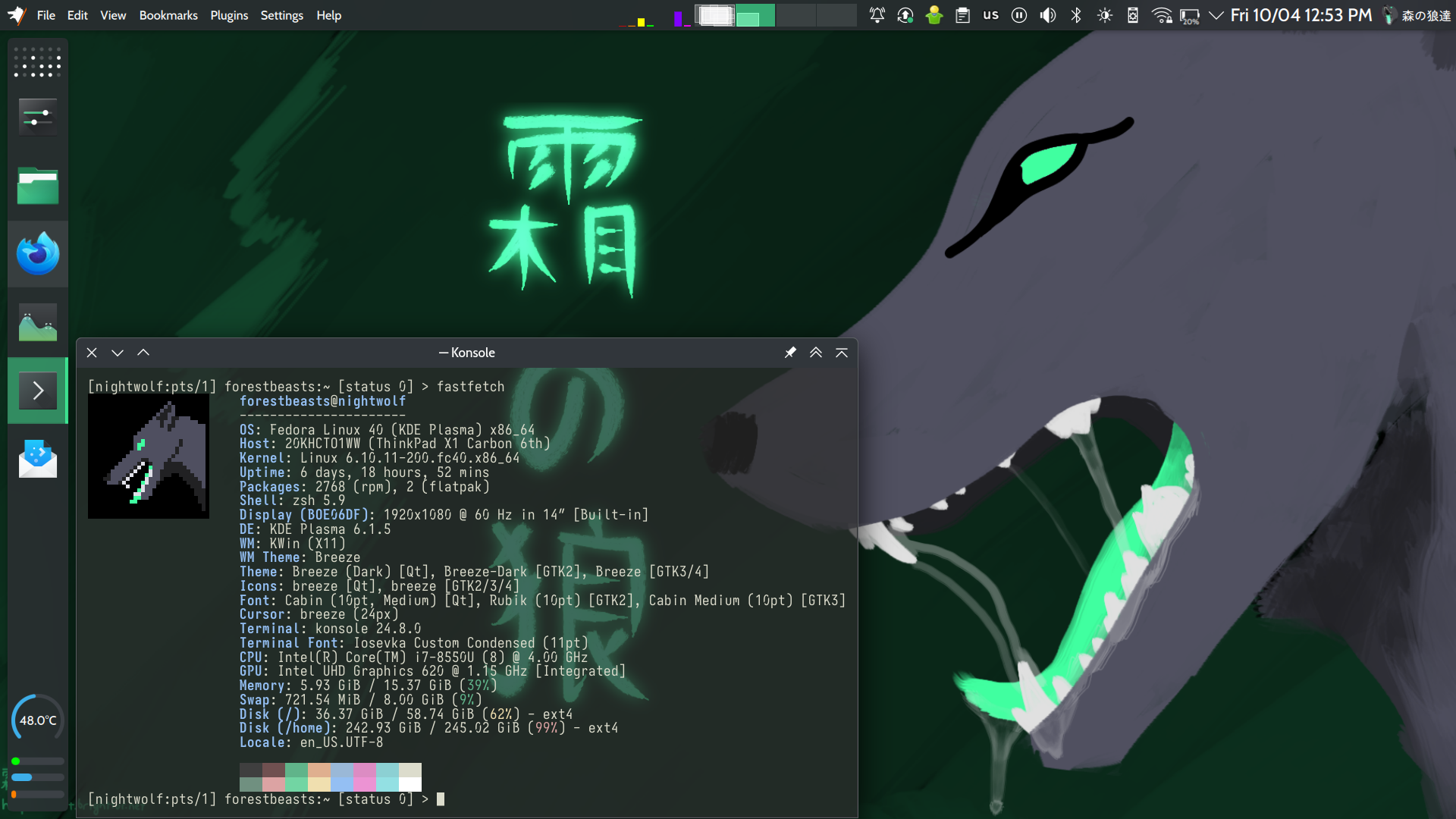Open the system monitor graph app
Image resolution: width=1456 pixels, height=819 pixels.
(37, 322)
